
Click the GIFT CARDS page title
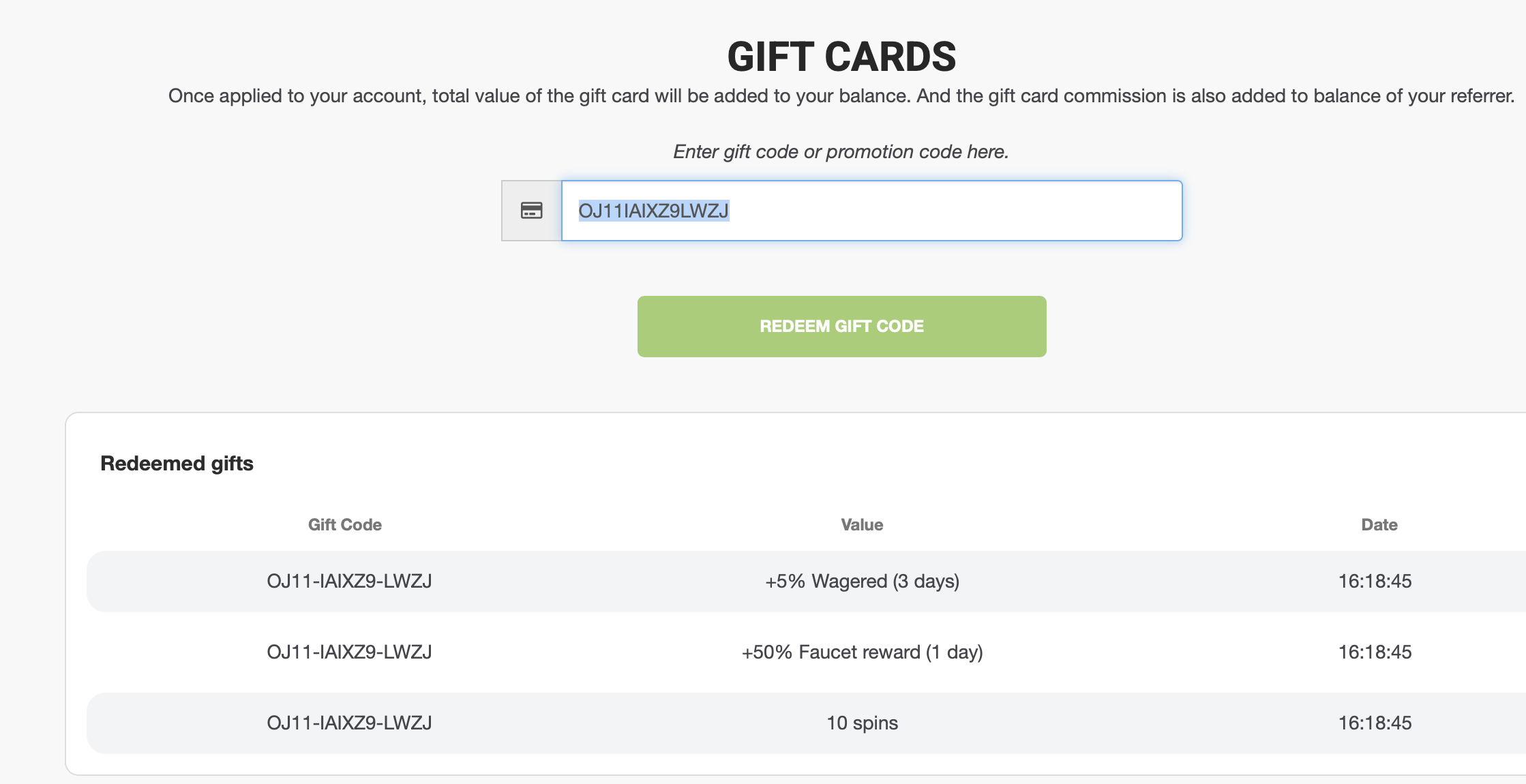coord(841,57)
